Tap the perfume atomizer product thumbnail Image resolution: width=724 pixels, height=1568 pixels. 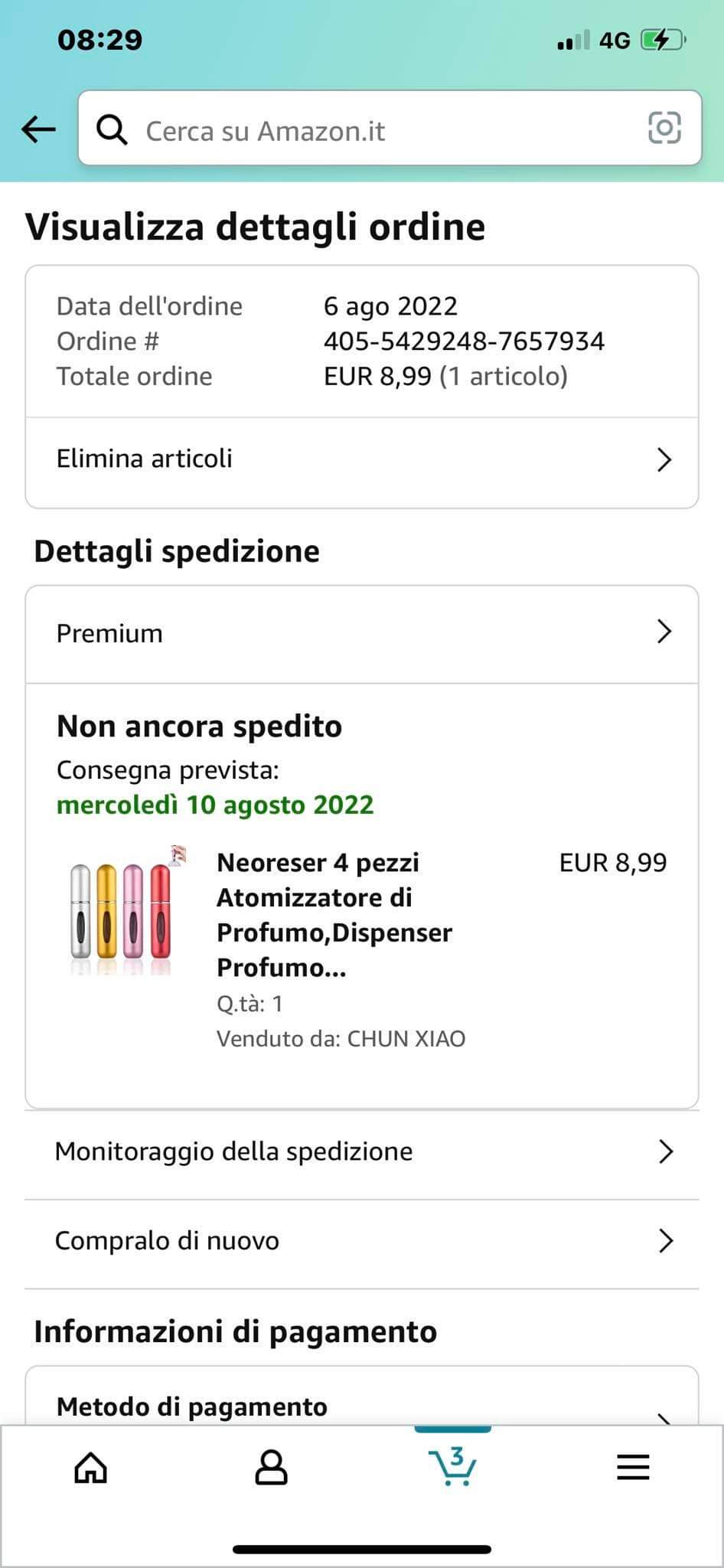click(122, 910)
